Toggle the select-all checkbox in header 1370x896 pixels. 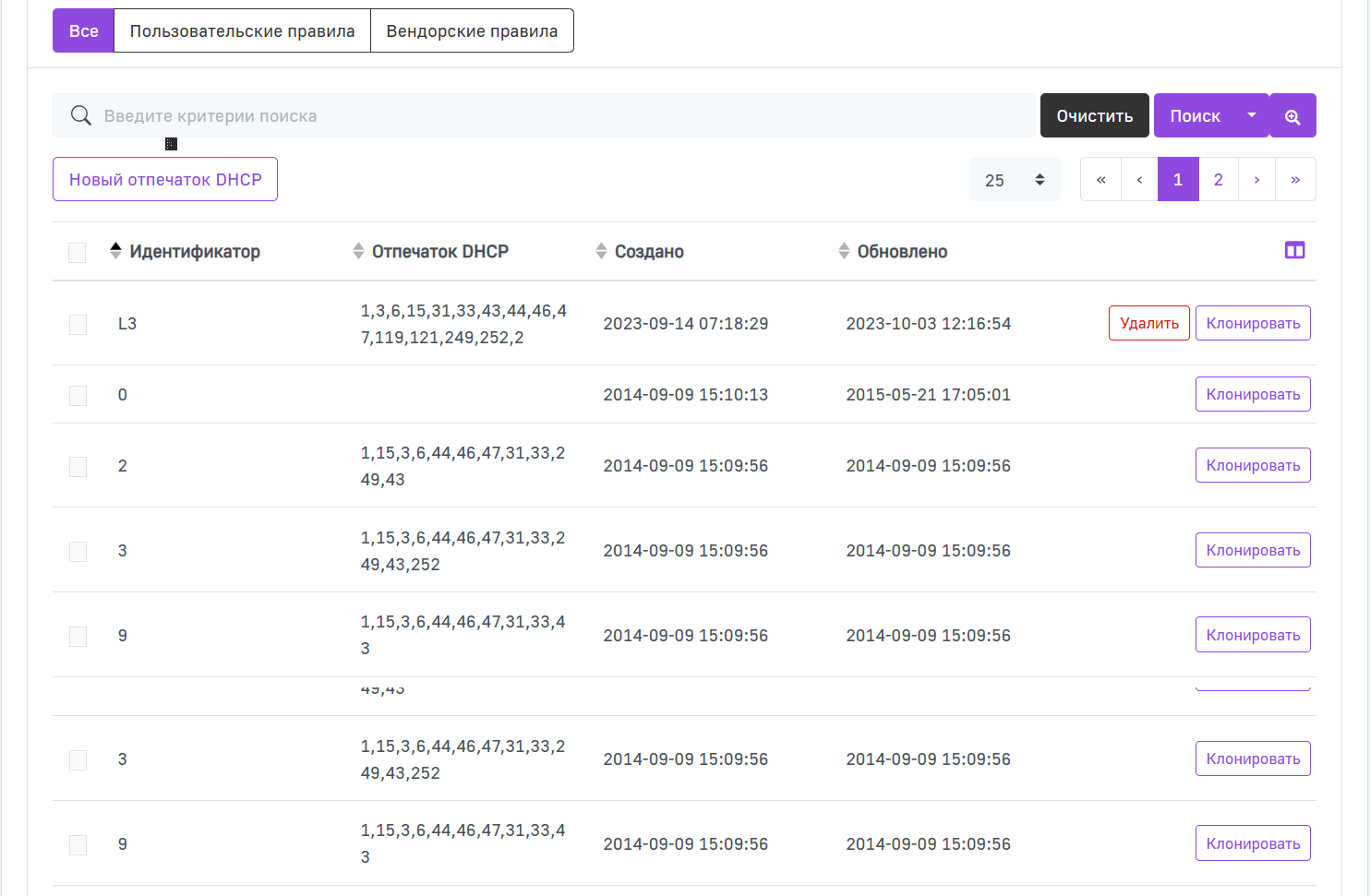(78, 253)
